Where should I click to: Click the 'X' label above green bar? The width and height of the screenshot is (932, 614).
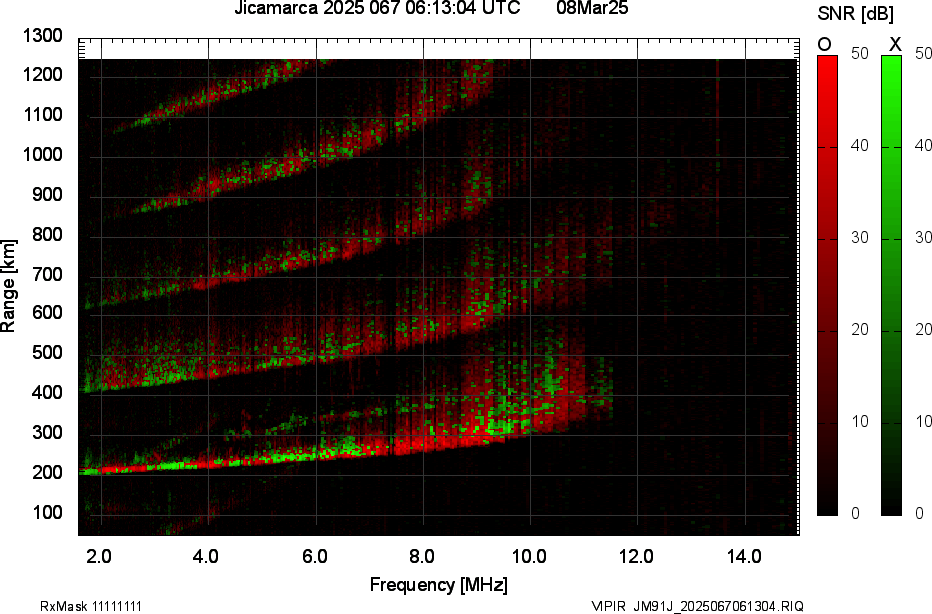pyautogui.click(x=895, y=45)
